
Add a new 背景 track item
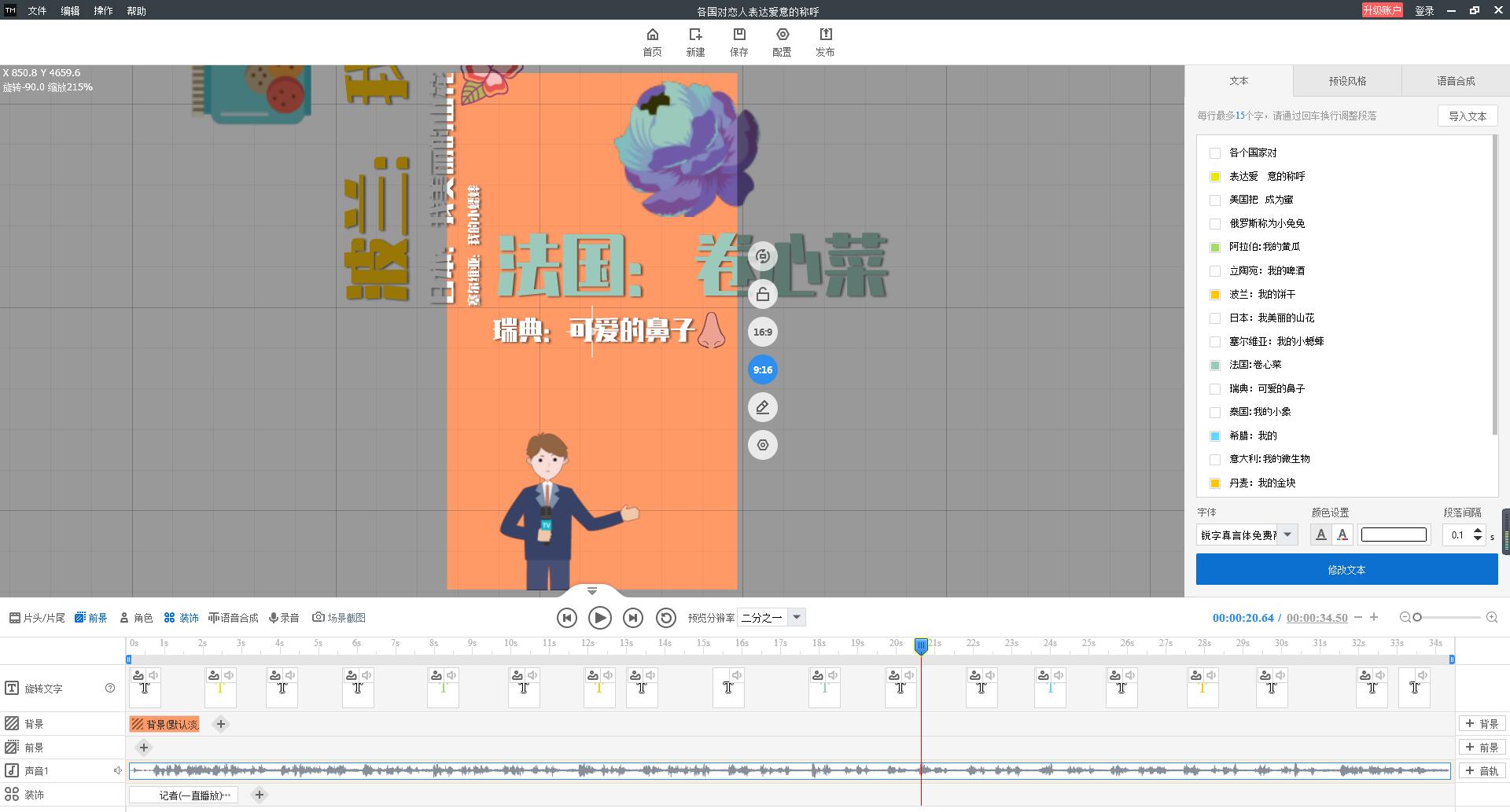(x=1482, y=724)
